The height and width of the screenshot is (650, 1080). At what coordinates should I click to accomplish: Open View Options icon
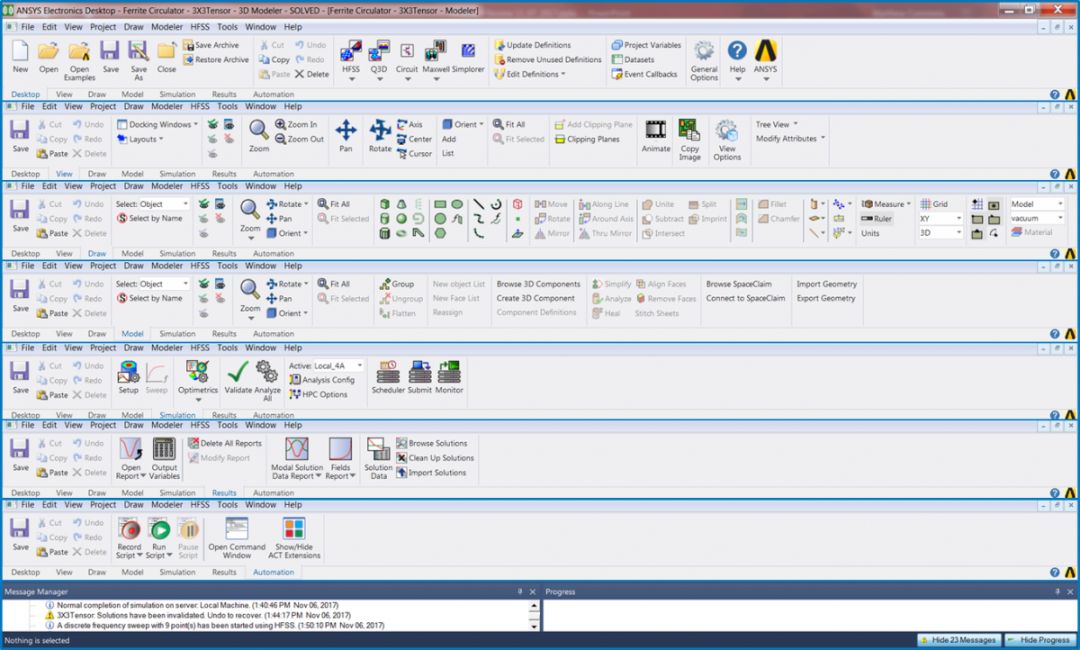click(x=727, y=131)
